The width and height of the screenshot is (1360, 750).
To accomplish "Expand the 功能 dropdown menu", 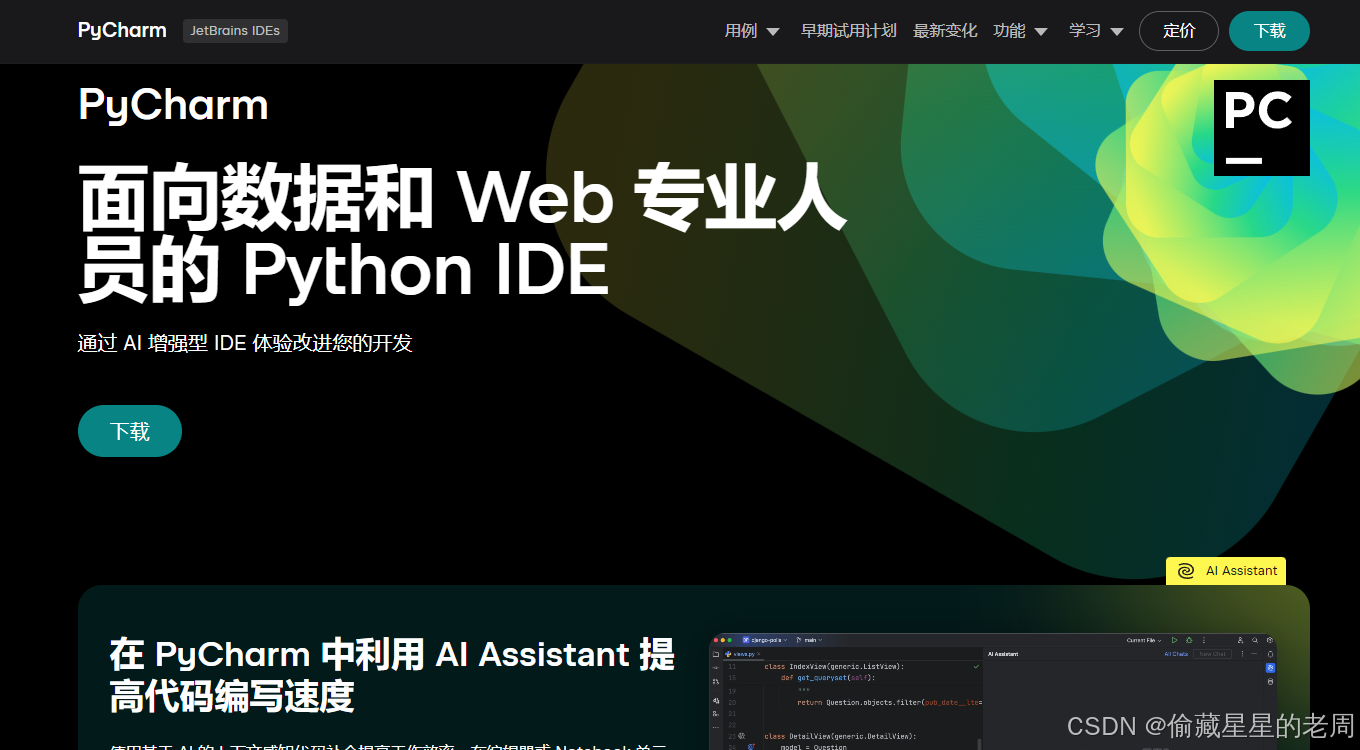I will [1020, 31].
